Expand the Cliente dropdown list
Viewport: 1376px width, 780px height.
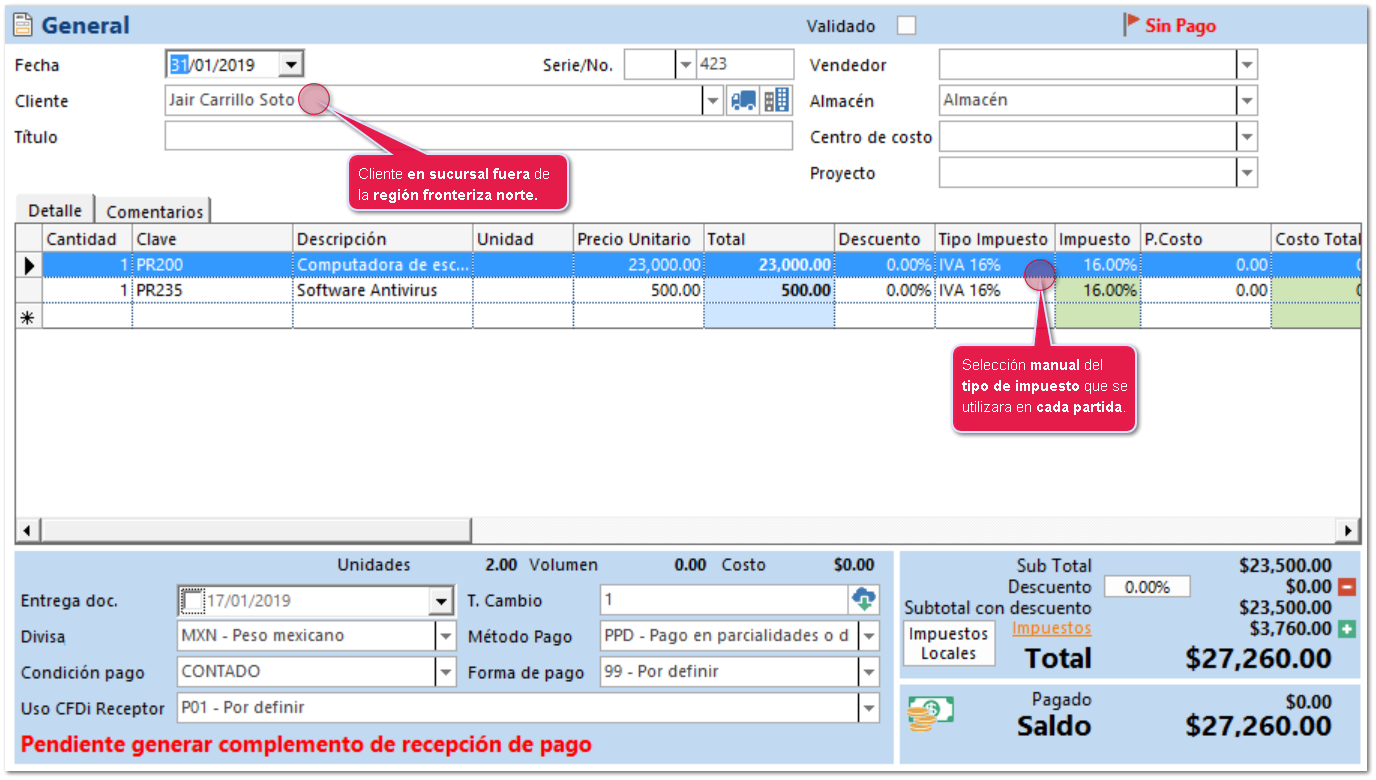coord(713,100)
